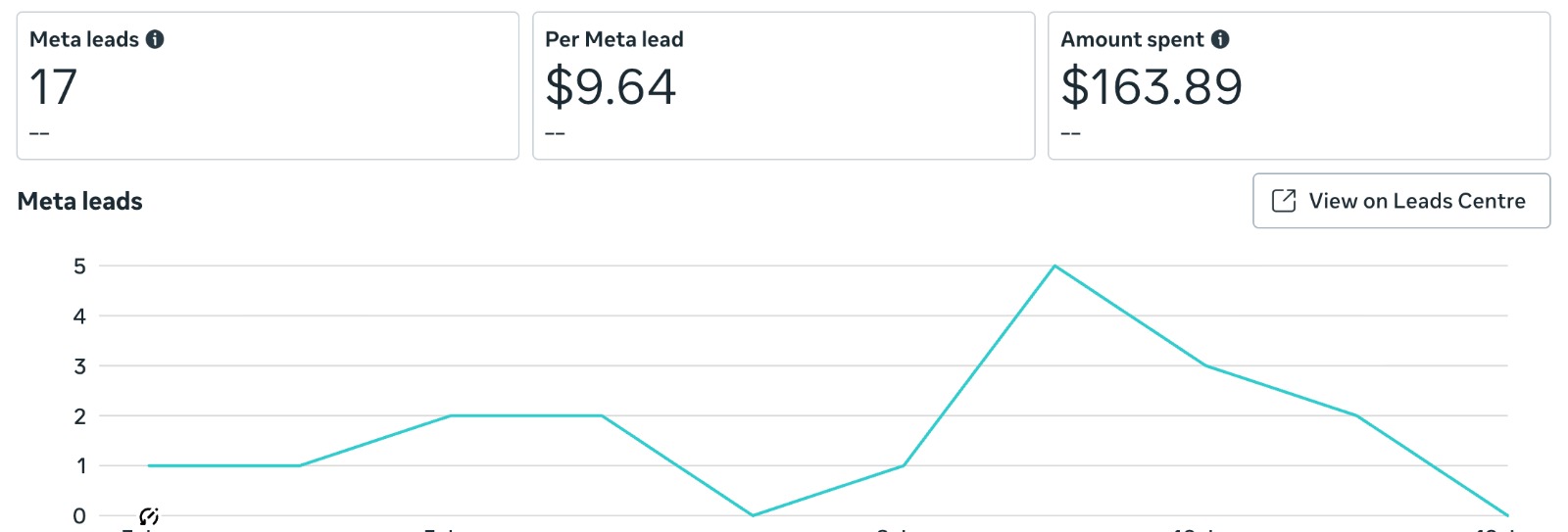Click the Meta leads chart heading
The image size is (1568, 532).
(x=80, y=201)
